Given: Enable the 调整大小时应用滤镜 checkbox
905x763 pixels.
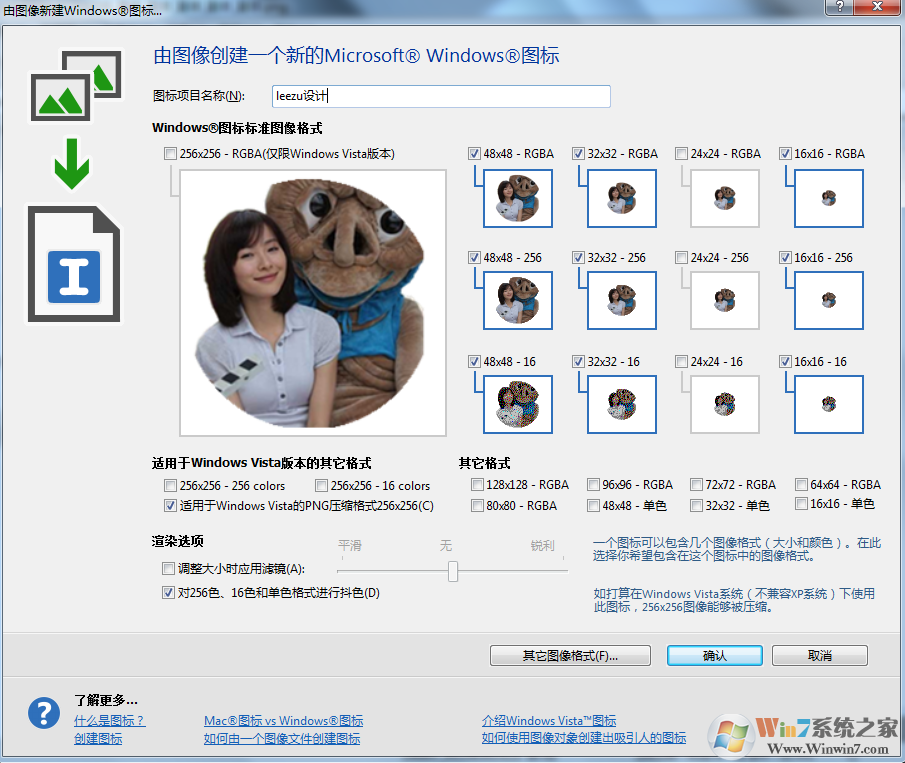Looking at the screenshot, I should (169, 569).
